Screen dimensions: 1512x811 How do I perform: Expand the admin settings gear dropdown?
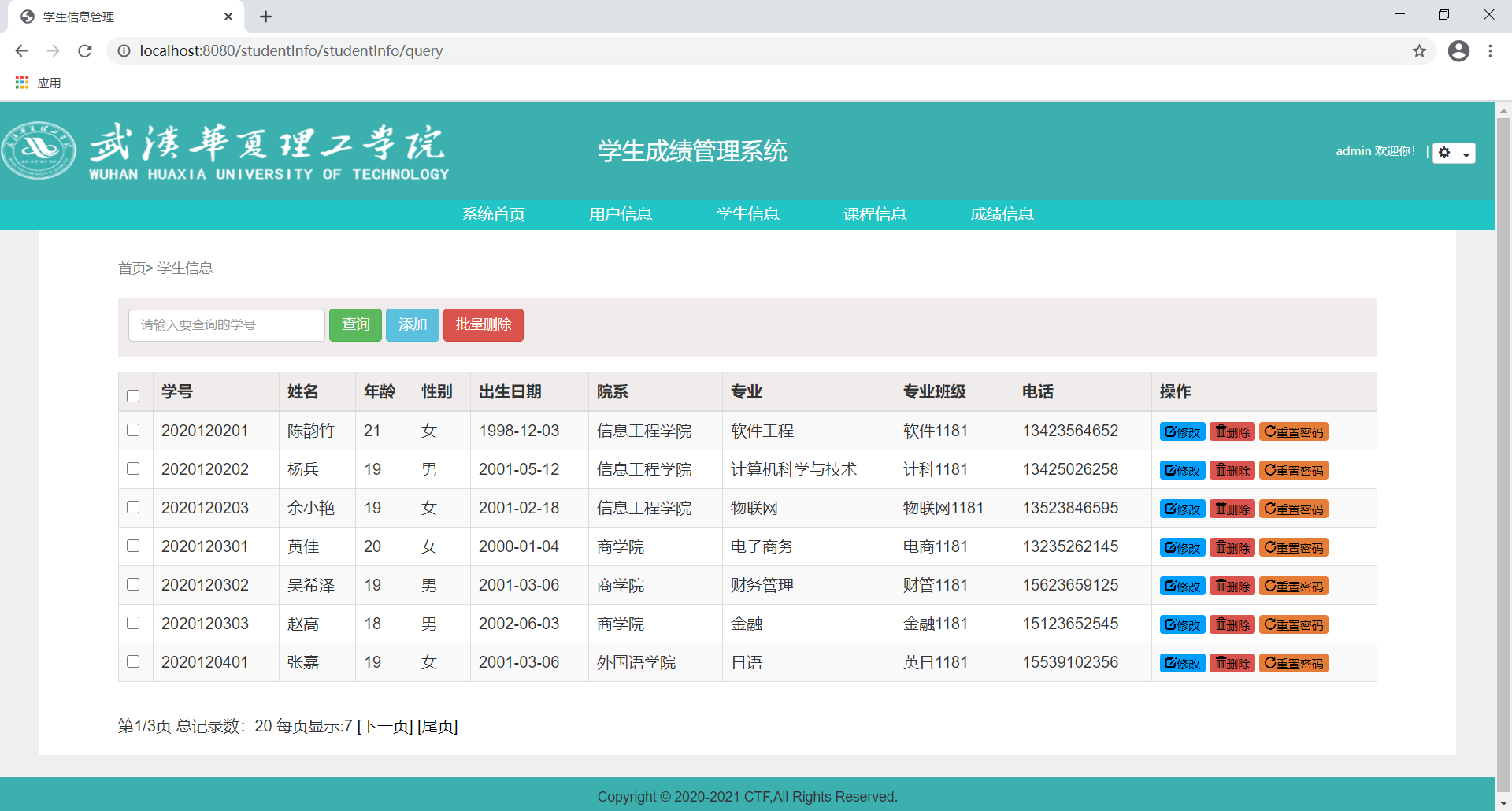pyautogui.click(x=1454, y=153)
